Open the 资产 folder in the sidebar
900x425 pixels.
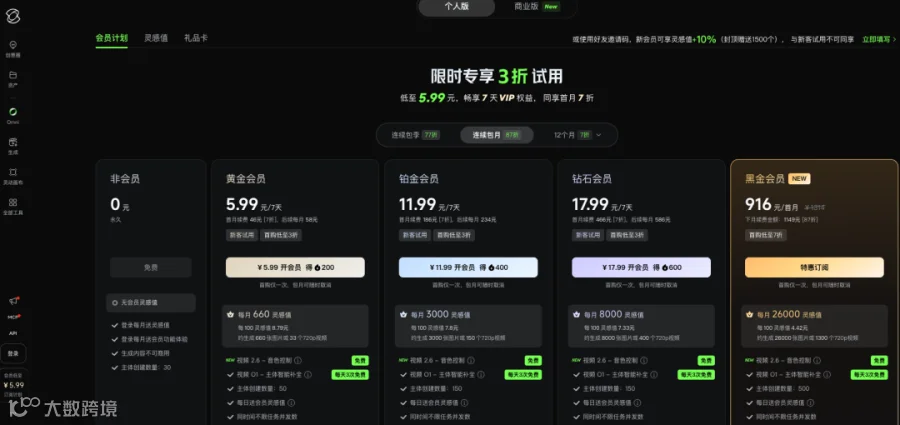[13, 79]
